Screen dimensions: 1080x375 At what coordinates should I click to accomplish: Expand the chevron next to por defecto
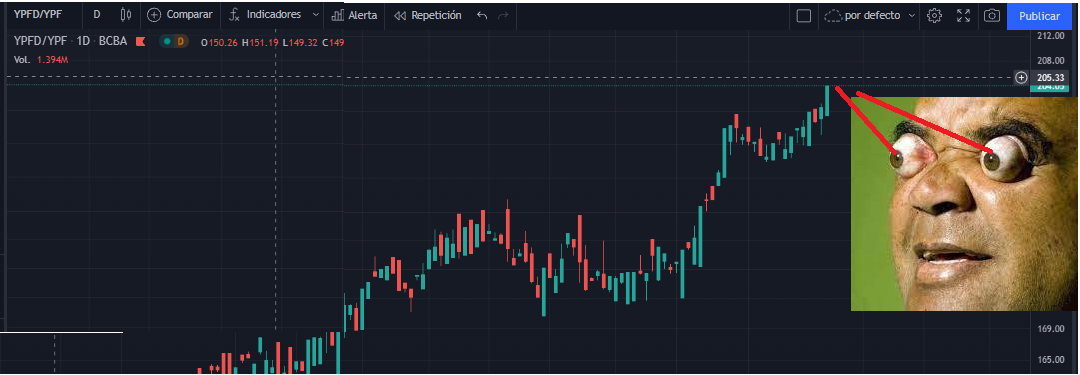coord(912,15)
